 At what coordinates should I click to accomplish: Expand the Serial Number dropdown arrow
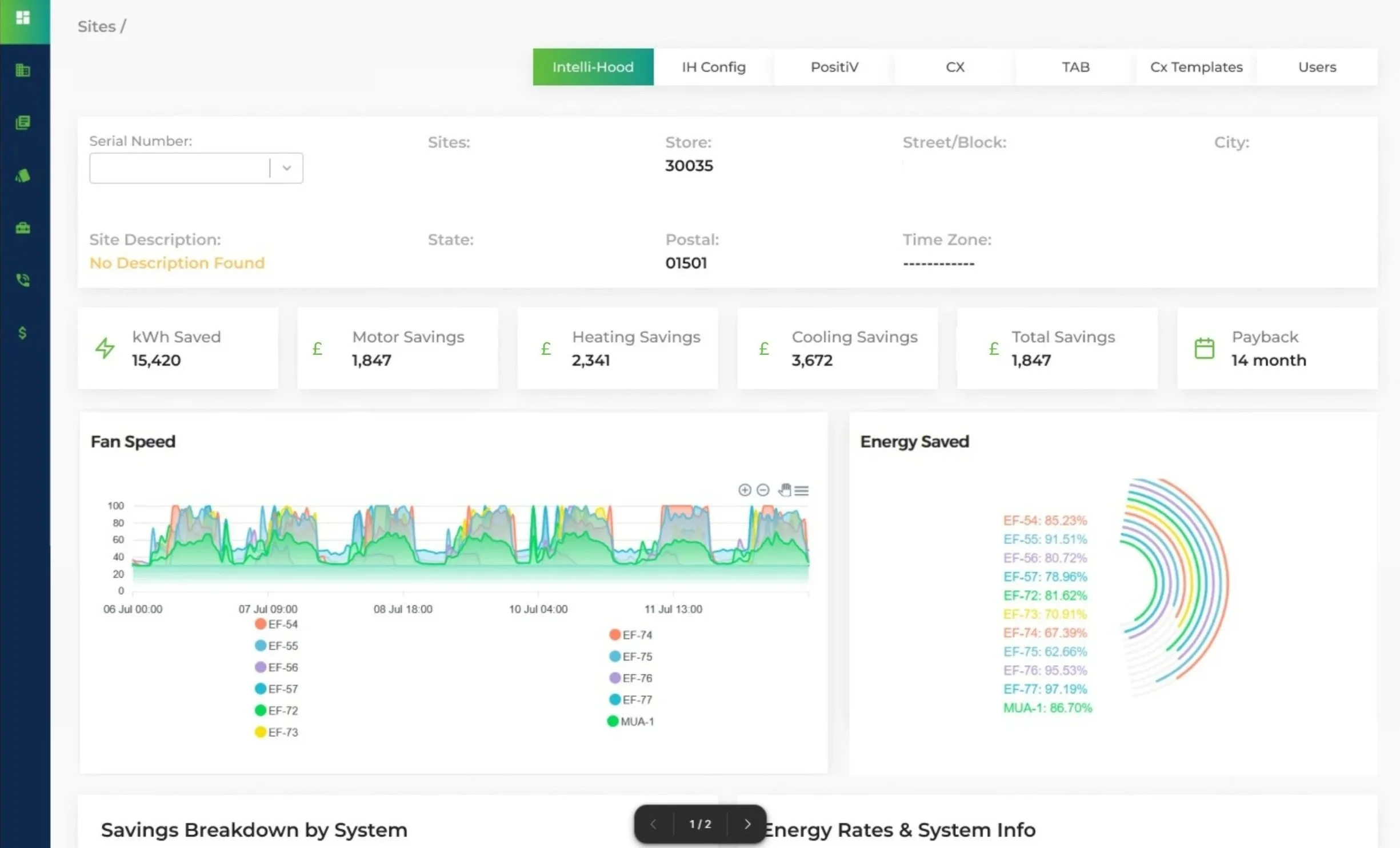point(287,168)
